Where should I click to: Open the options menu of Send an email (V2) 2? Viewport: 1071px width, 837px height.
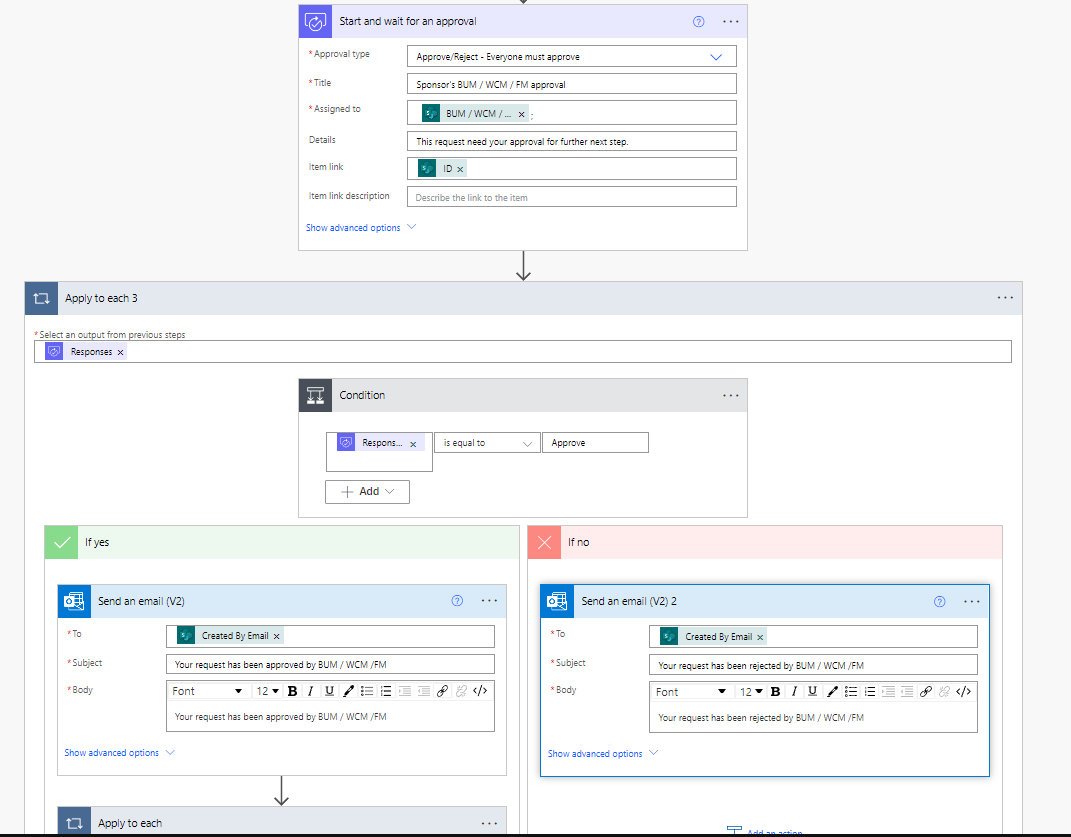(972, 601)
